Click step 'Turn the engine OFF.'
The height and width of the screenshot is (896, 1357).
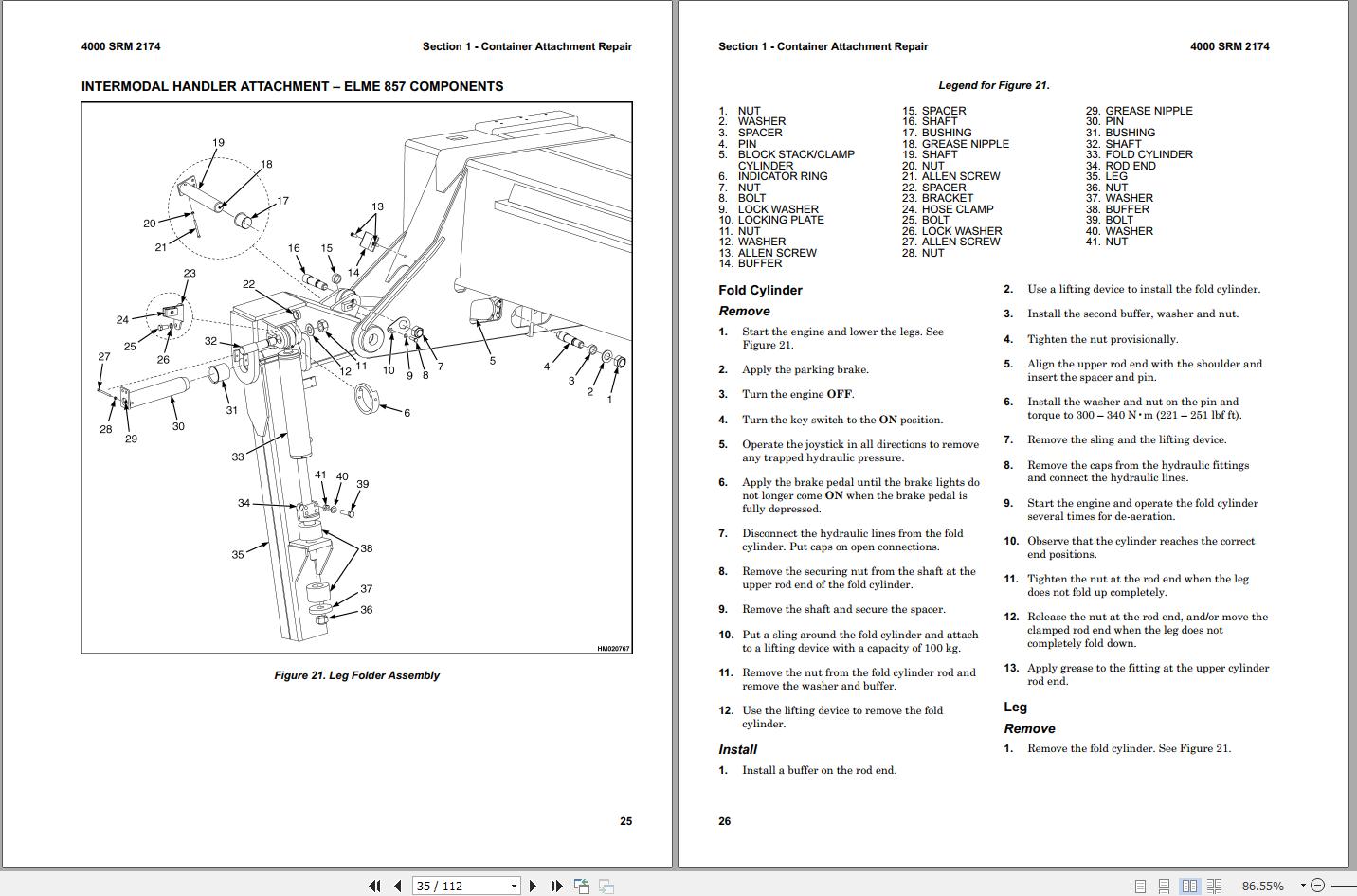point(798,394)
